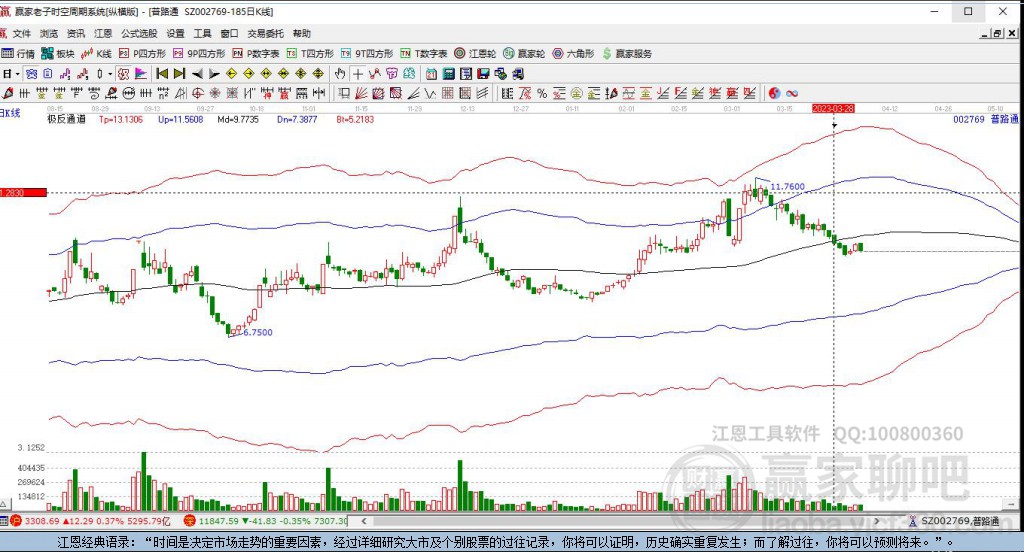Click the save disk icon
1024x552 pixels.
click(483, 74)
